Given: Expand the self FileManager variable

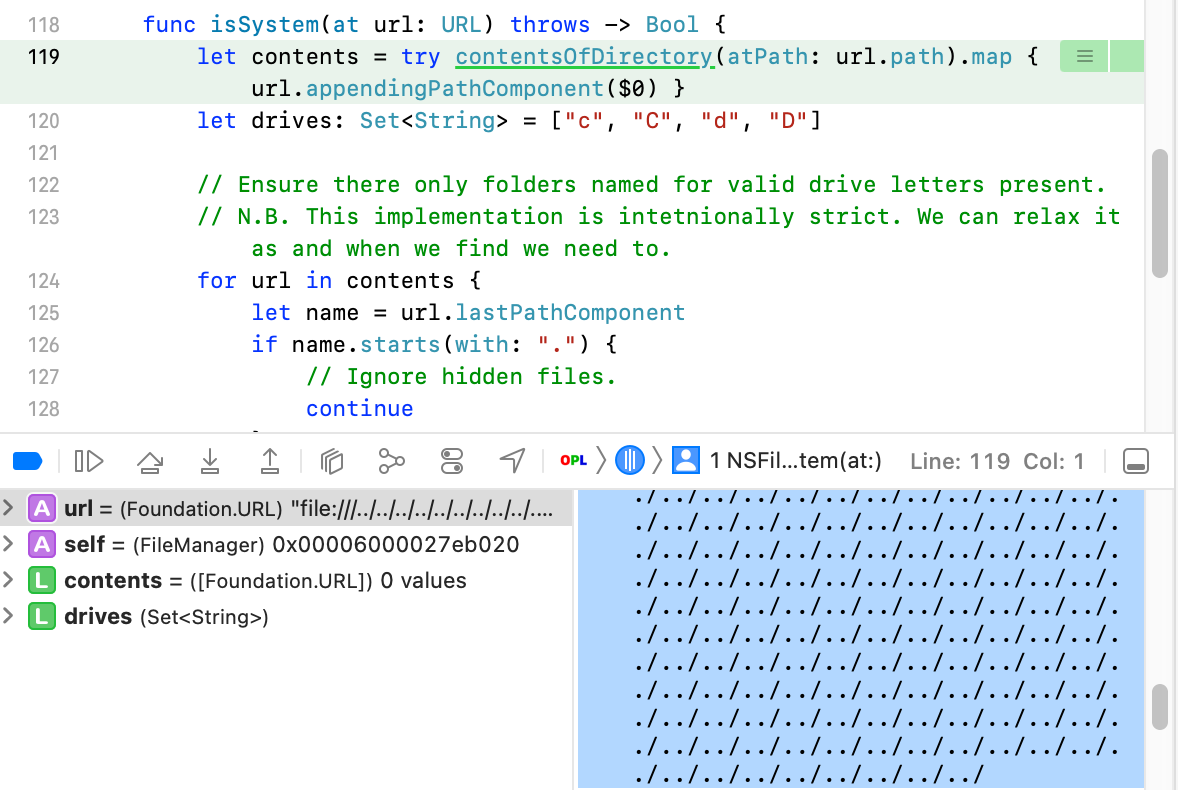Looking at the screenshot, I should tap(9, 546).
